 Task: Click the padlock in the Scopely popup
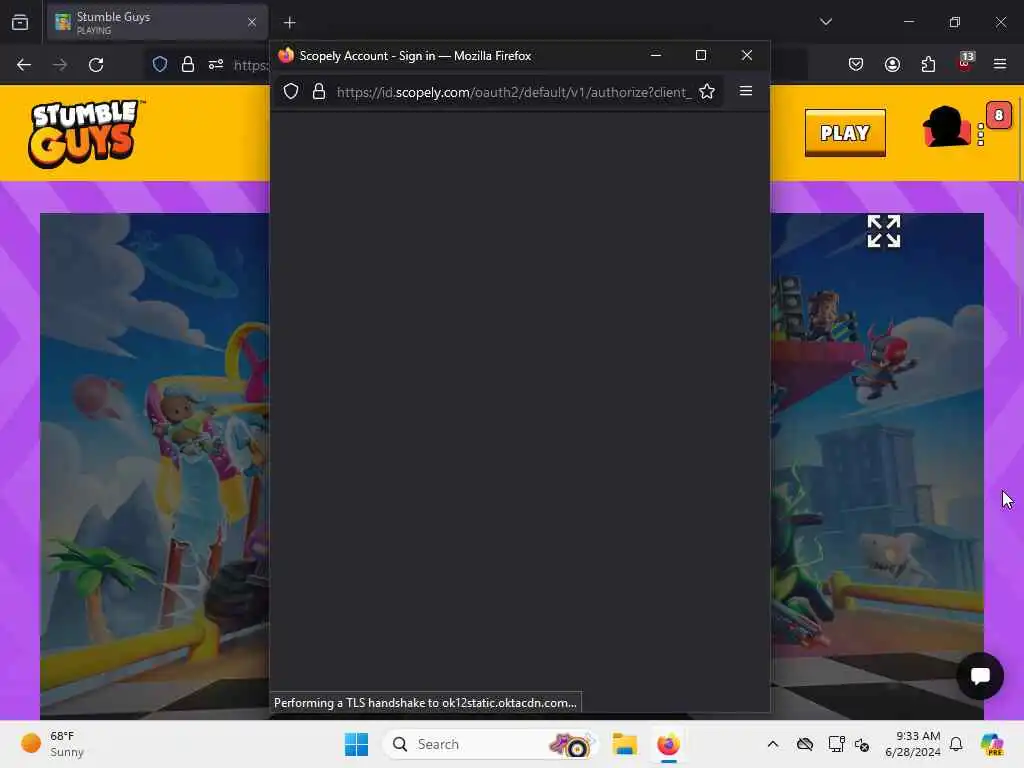(x=319, y=91)
